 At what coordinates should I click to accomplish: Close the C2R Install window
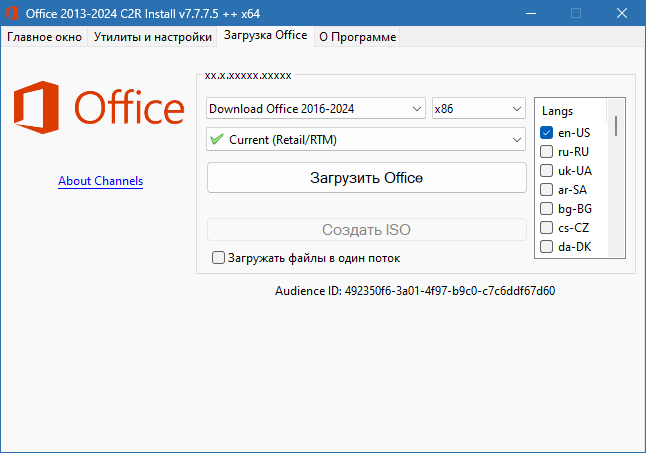tap(622, 13)
